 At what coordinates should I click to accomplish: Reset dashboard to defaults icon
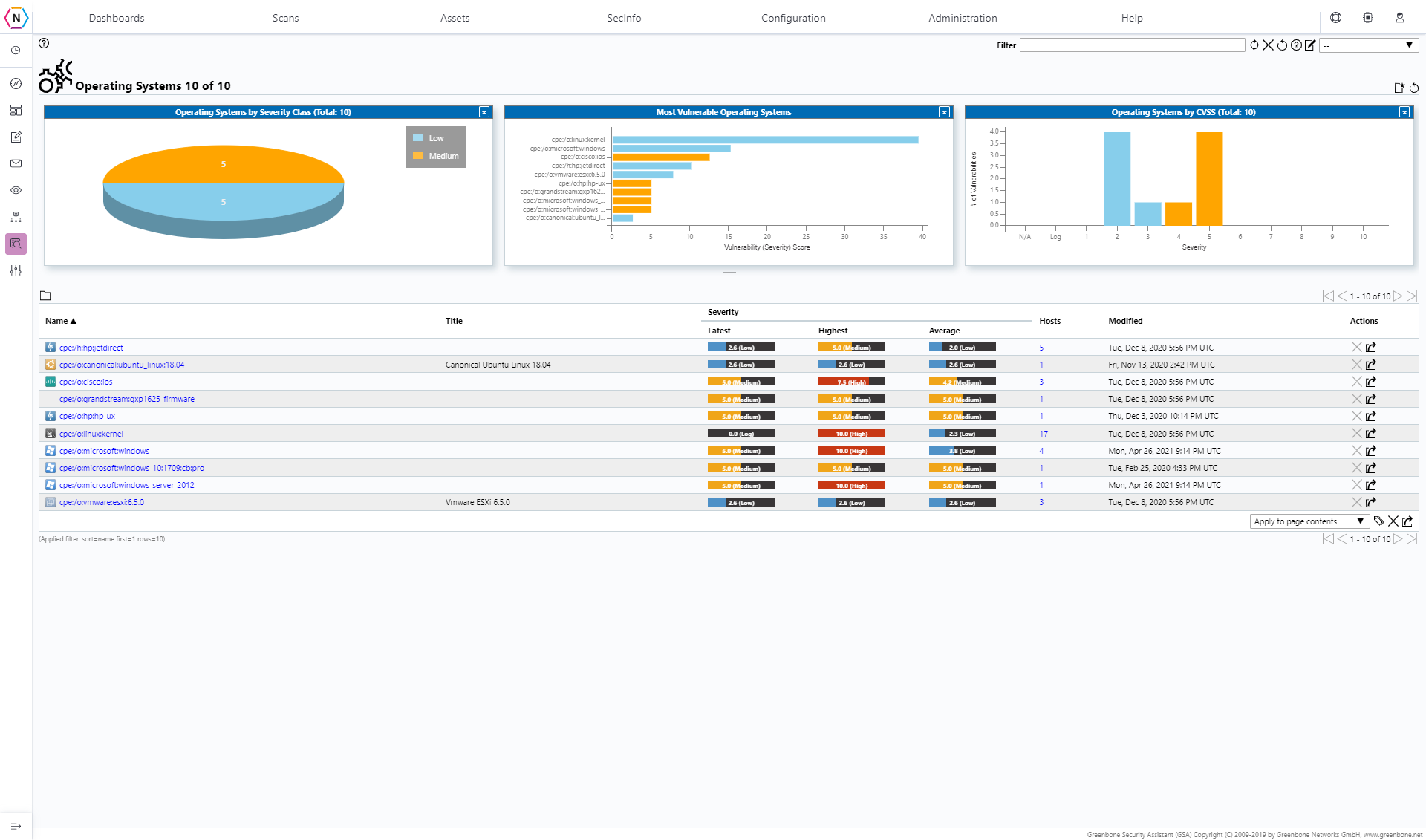pyautogui.click(x=1414, y=88)
